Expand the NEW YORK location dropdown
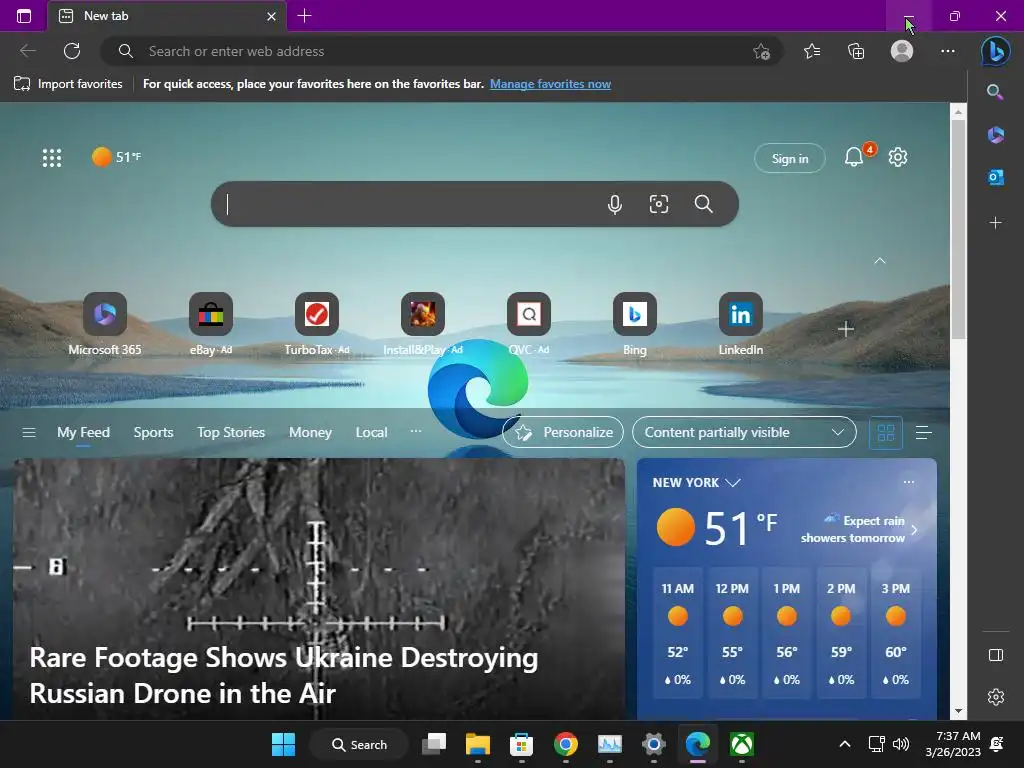The height and width of the screenshot is (768, 1024). [x=696, y=483]
